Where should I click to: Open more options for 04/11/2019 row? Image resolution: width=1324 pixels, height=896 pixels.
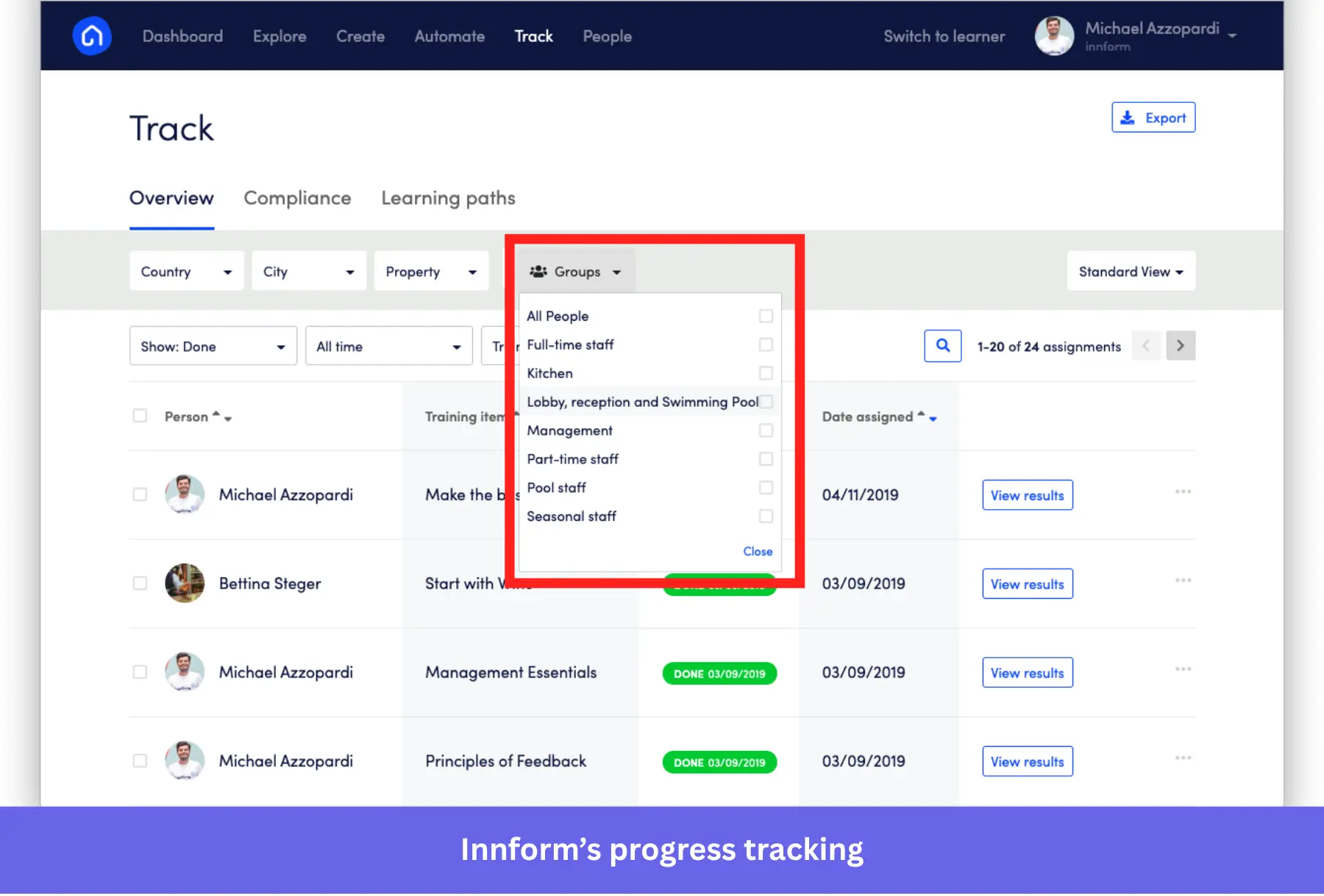click(x=1183, y=491)
